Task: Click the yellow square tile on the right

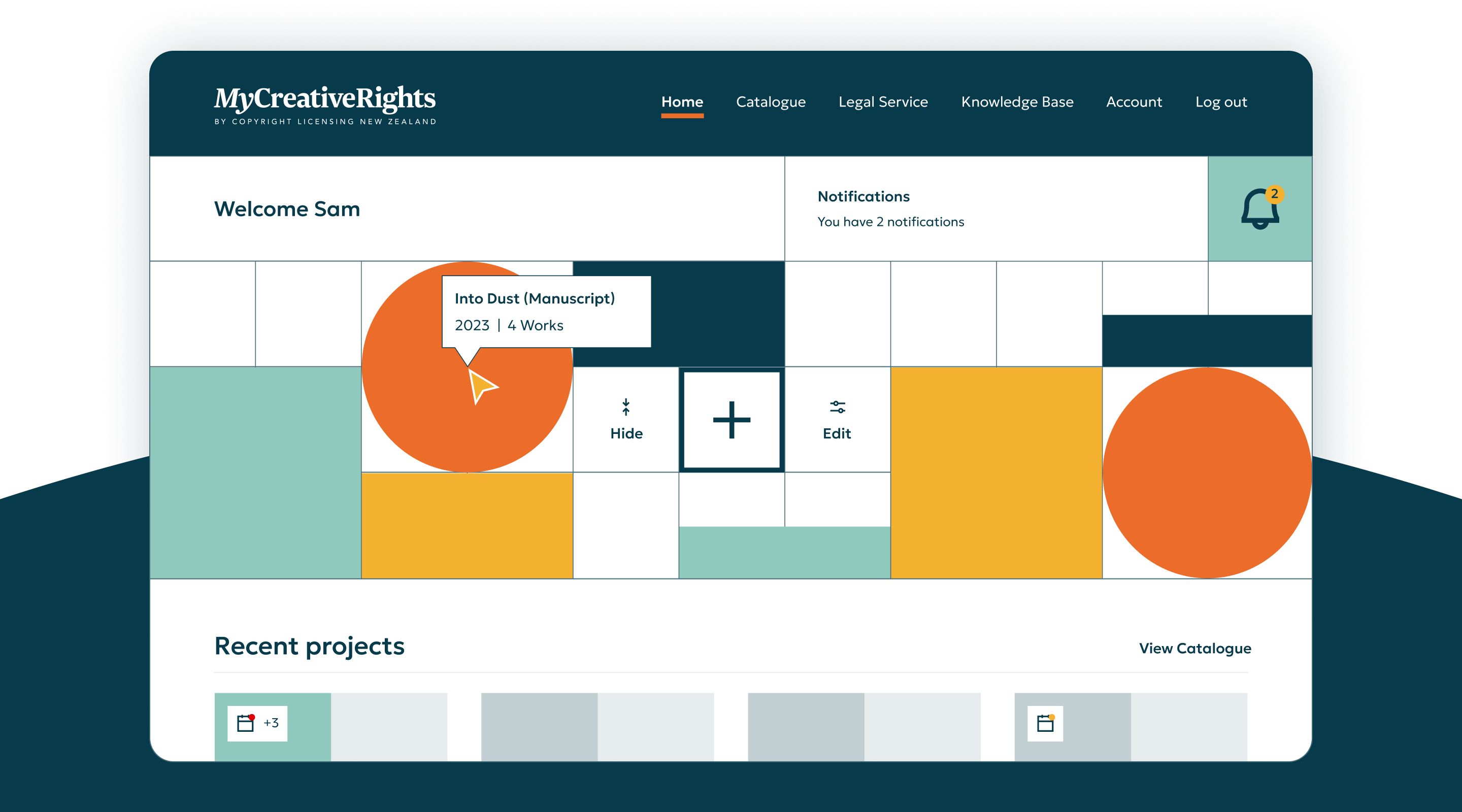Action: 996,472
